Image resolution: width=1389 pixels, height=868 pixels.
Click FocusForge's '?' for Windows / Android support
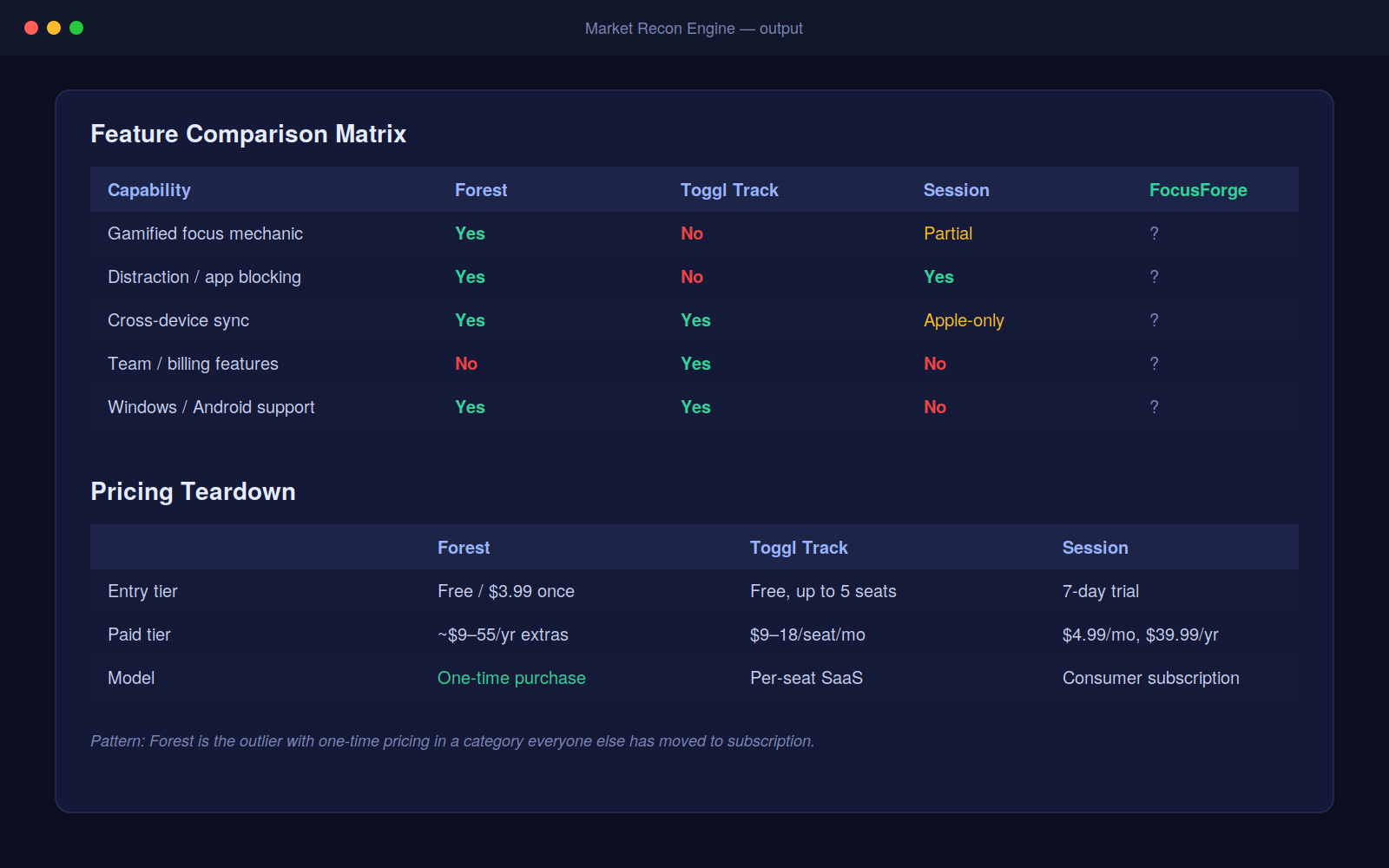click(x=1154, y=407)
